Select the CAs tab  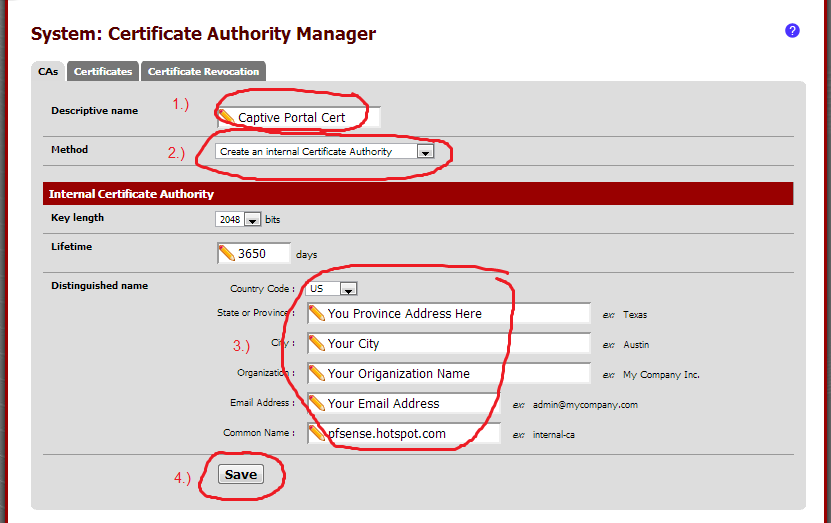[48, 72]
